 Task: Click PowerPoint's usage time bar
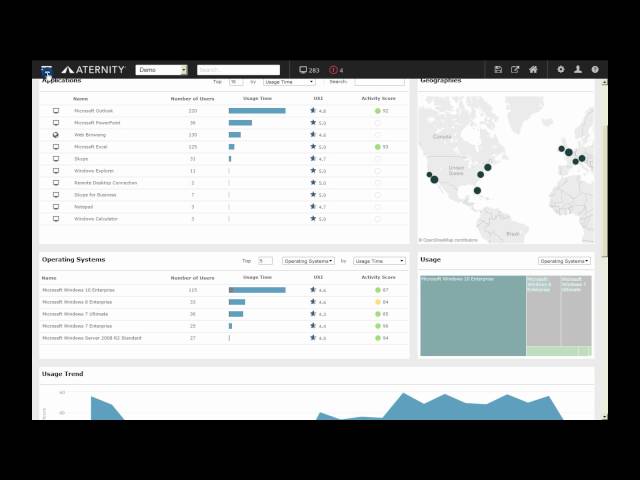[x=240, y=122]
